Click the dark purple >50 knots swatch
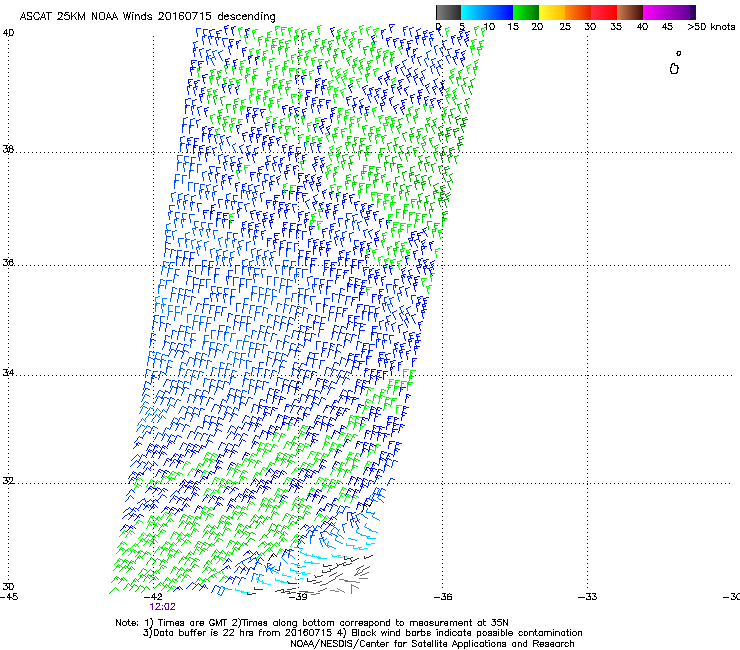Screen dimensions: 740x650 (x=693, y=12)
